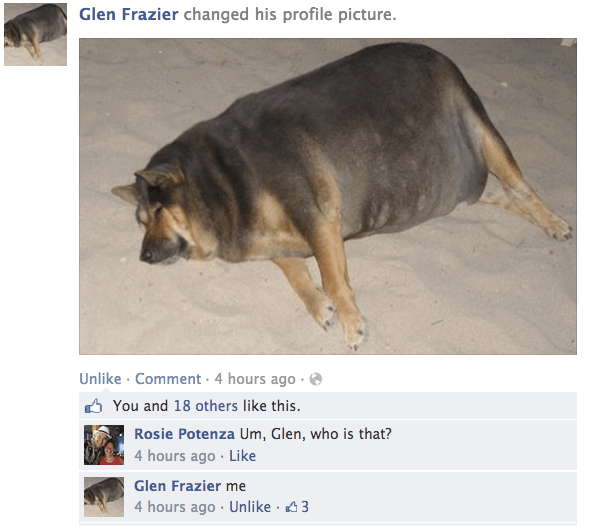608x526 pixels.
Task: Open the post's '4 hours ago' timestamp
Action: [255, 379]
